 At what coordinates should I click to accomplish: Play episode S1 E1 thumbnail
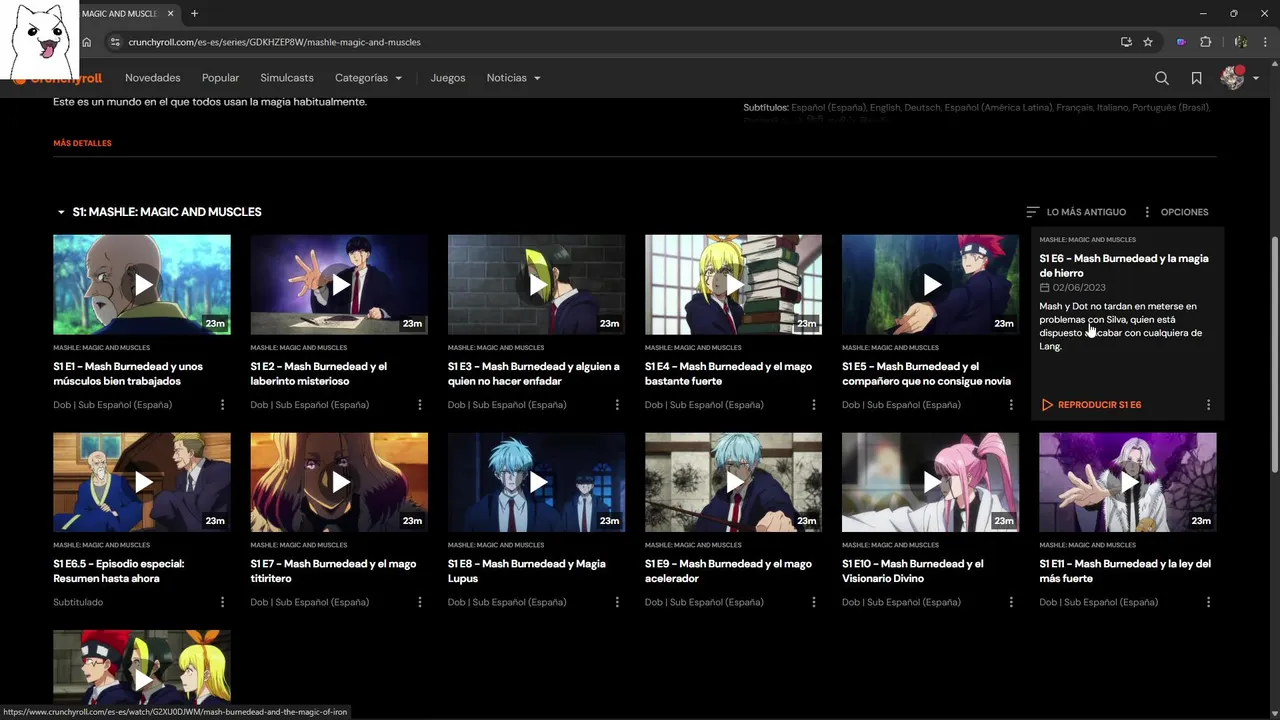(142, 285)
